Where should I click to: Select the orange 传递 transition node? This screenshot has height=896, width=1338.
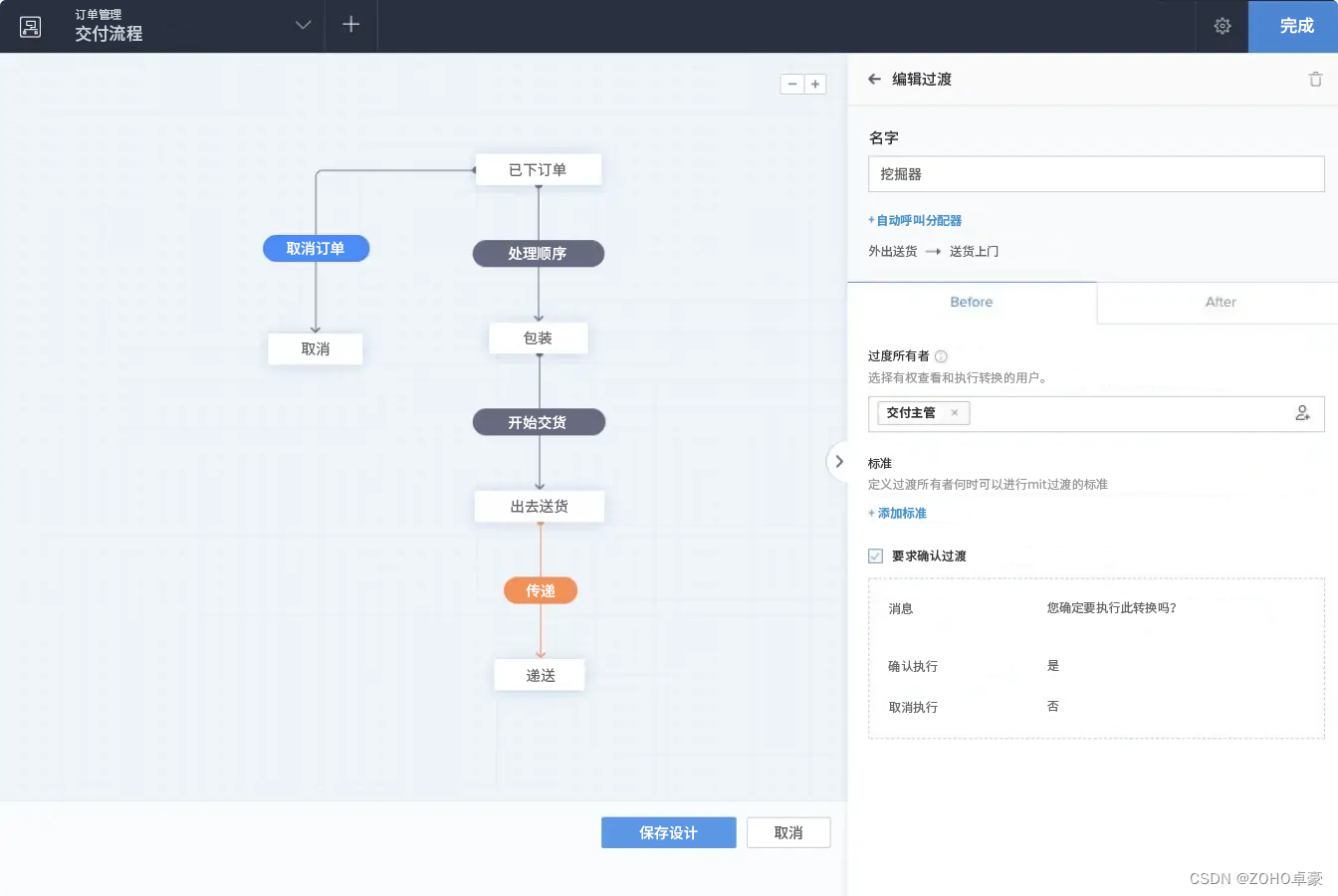point(540,589)
